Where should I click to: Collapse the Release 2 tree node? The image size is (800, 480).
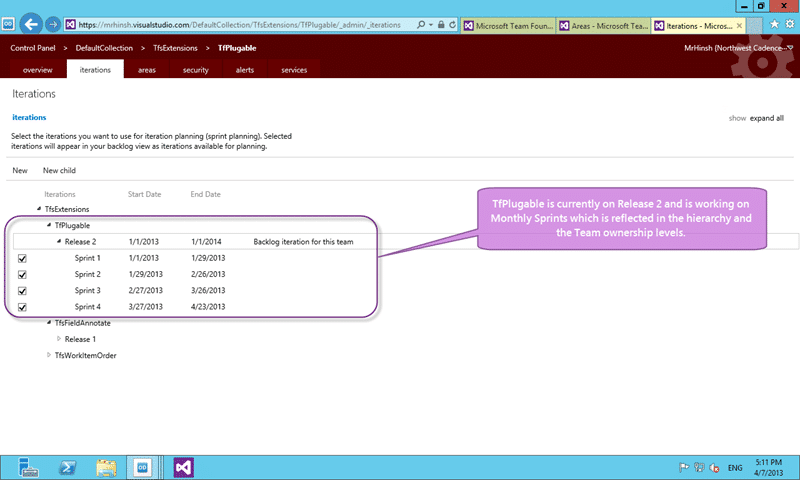pyautogui.click(x=59, y=241)
